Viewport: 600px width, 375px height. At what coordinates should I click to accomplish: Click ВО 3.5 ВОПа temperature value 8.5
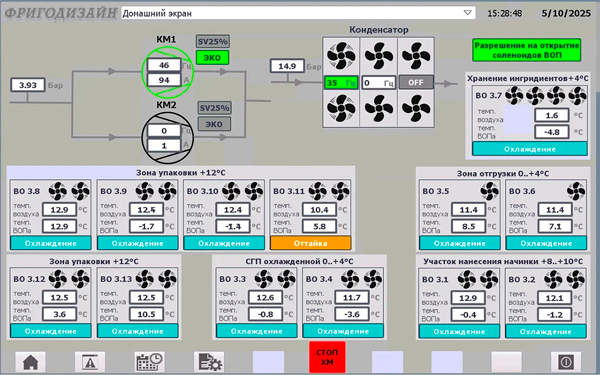pos(468,226)
